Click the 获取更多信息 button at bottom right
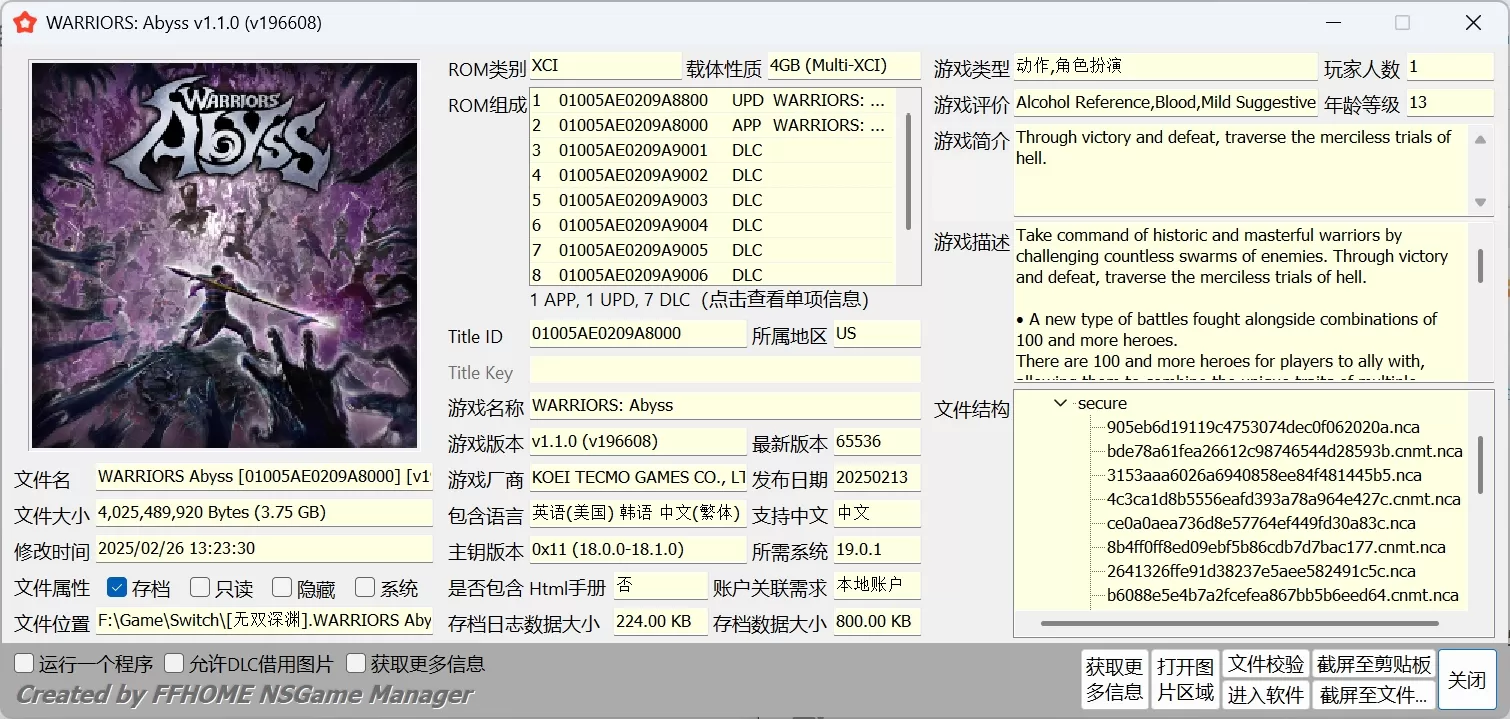The image size is (1510, 719). (1114, 679)
